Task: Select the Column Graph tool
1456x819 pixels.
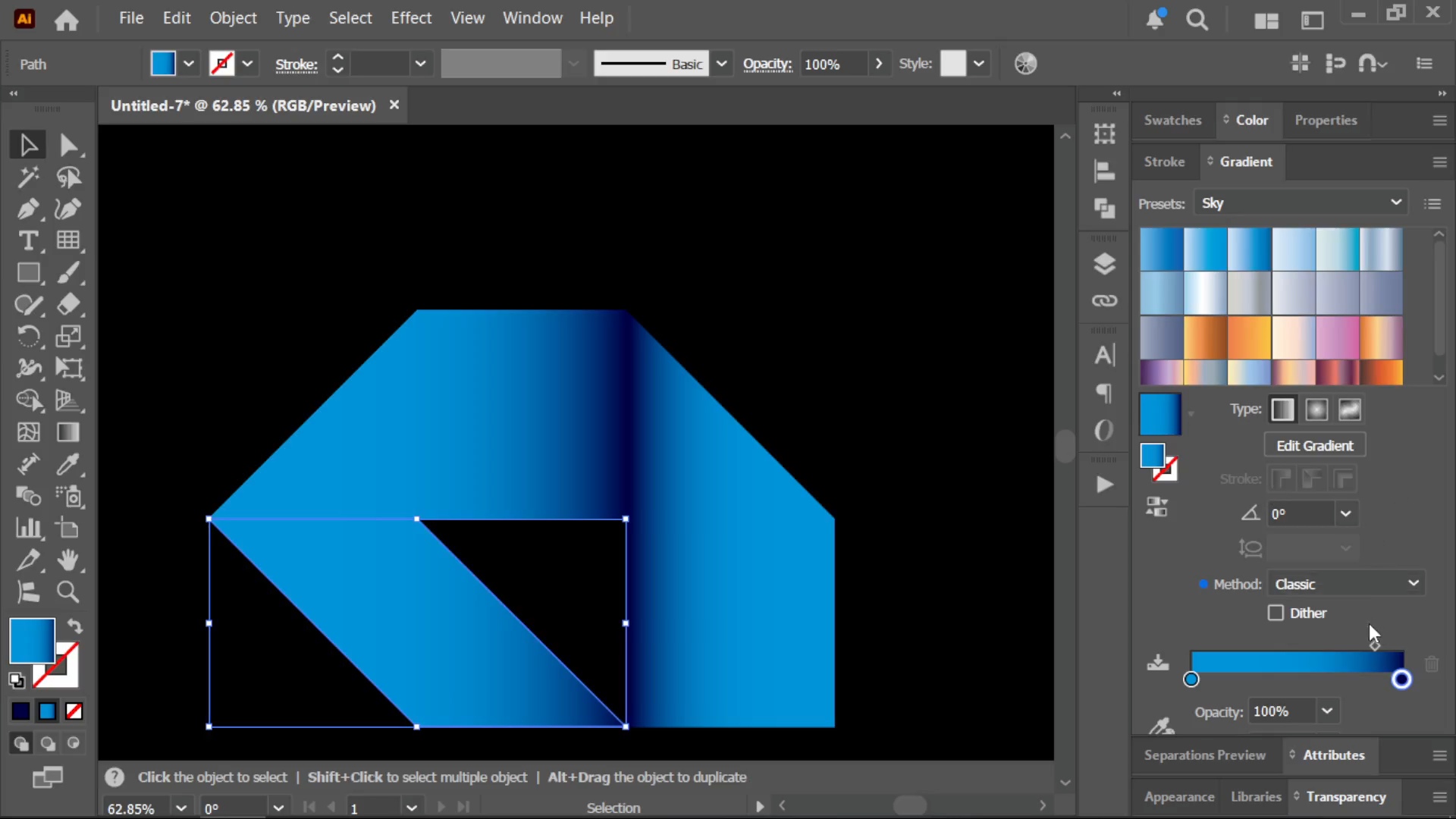Action: [x=28, y=529]
